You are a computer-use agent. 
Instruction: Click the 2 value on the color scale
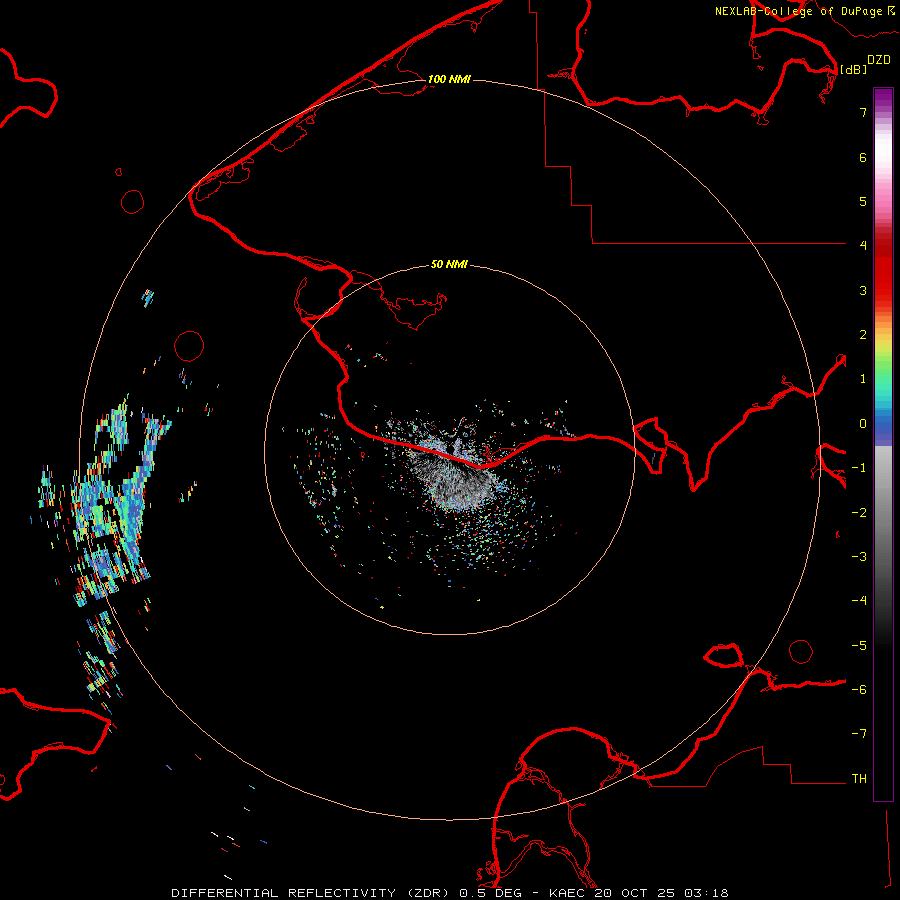click(863, 335)
